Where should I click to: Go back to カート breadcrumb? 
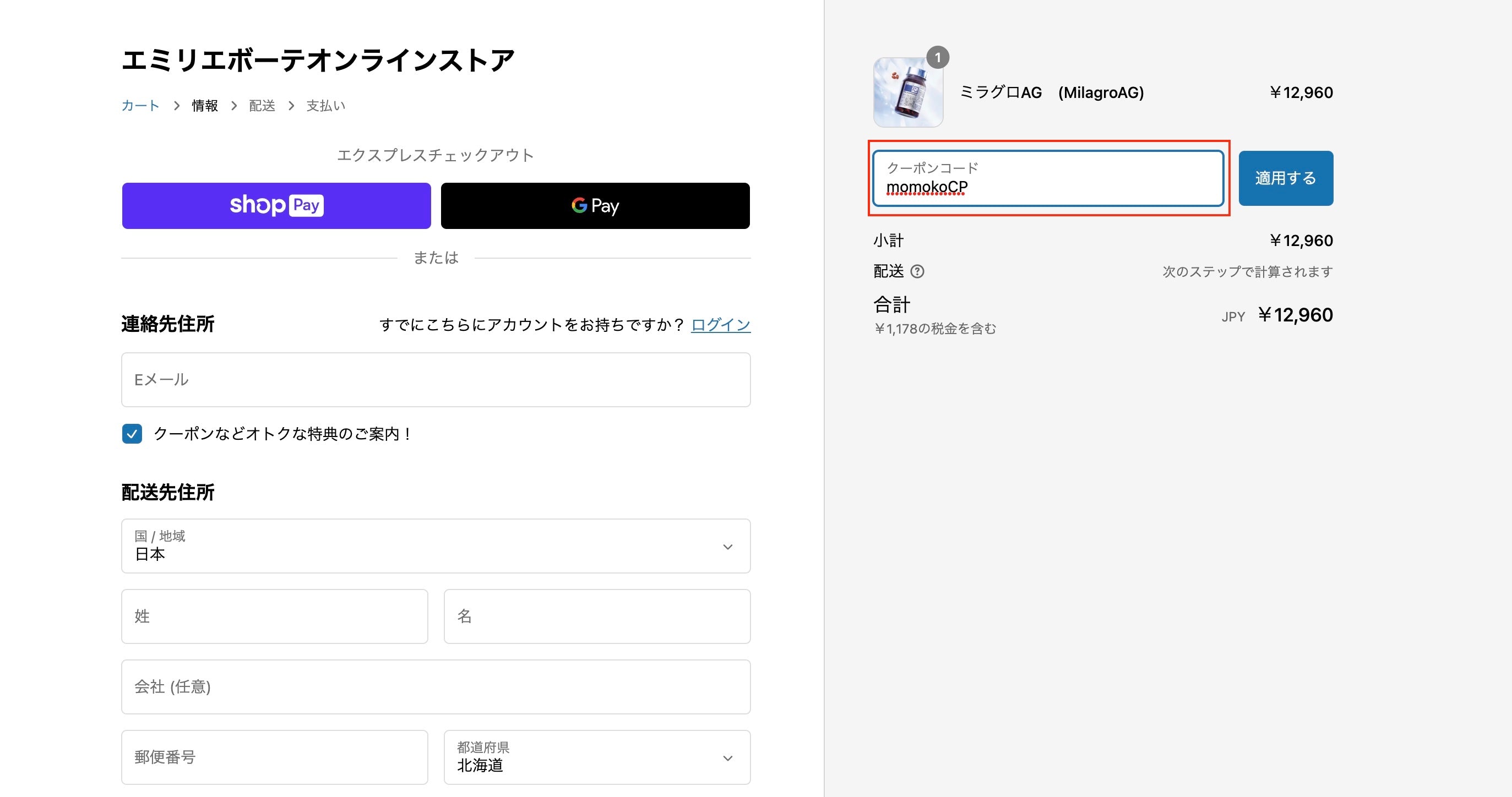pos(140,106)
